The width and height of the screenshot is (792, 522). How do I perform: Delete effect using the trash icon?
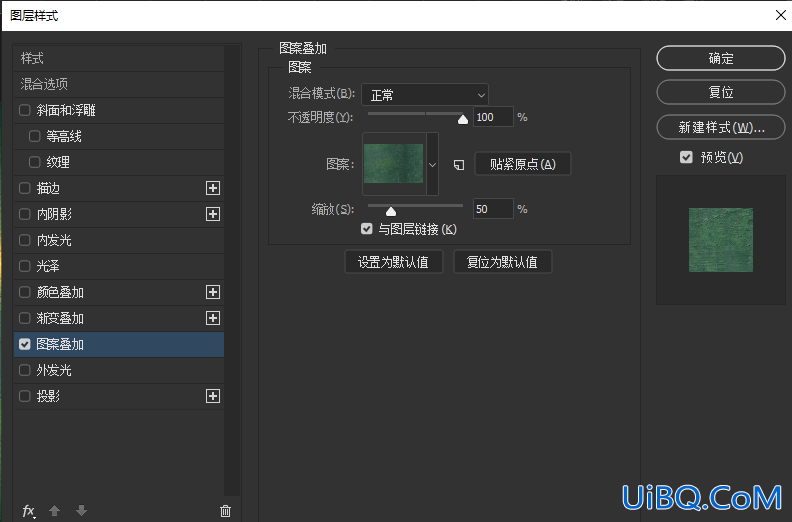coord(225,511)
